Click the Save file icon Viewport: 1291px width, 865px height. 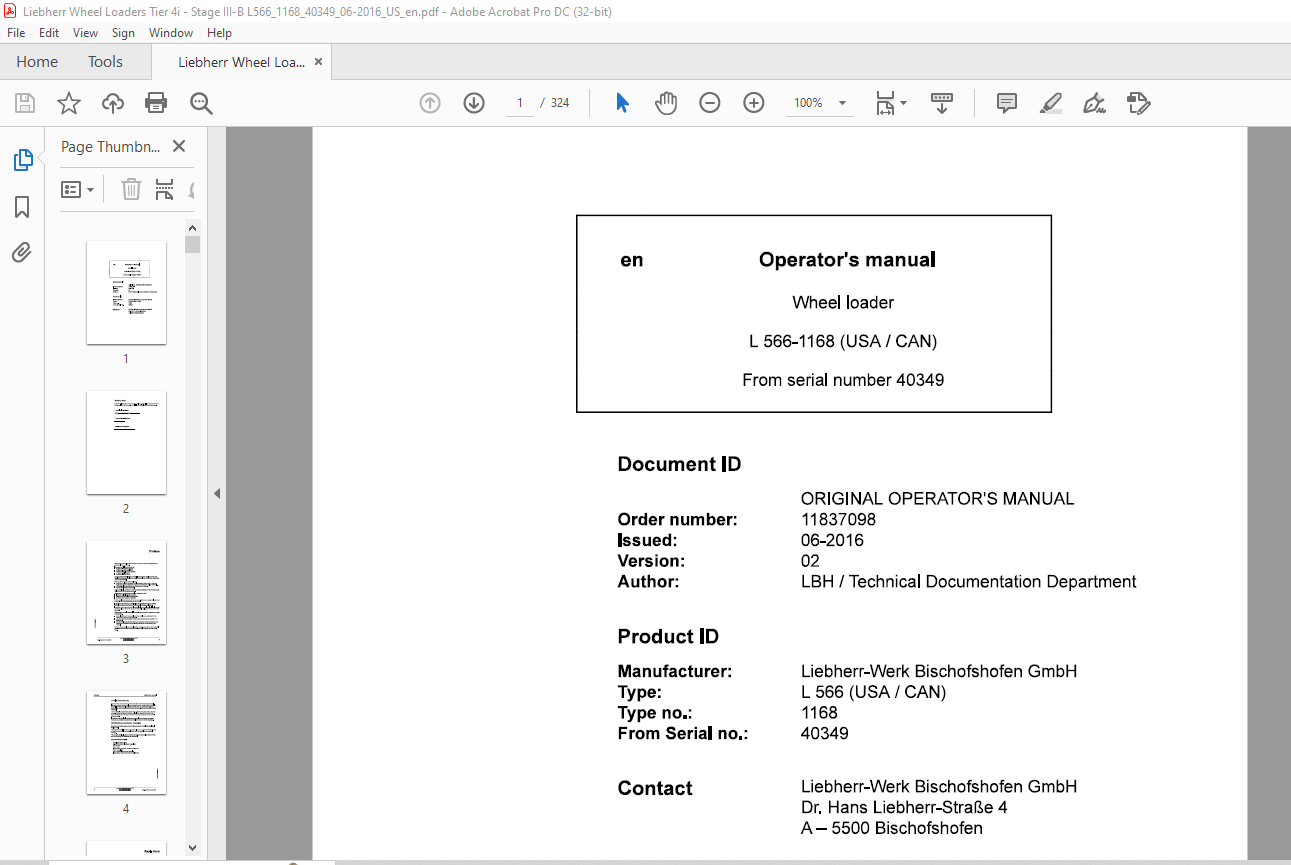click(25, 103)
